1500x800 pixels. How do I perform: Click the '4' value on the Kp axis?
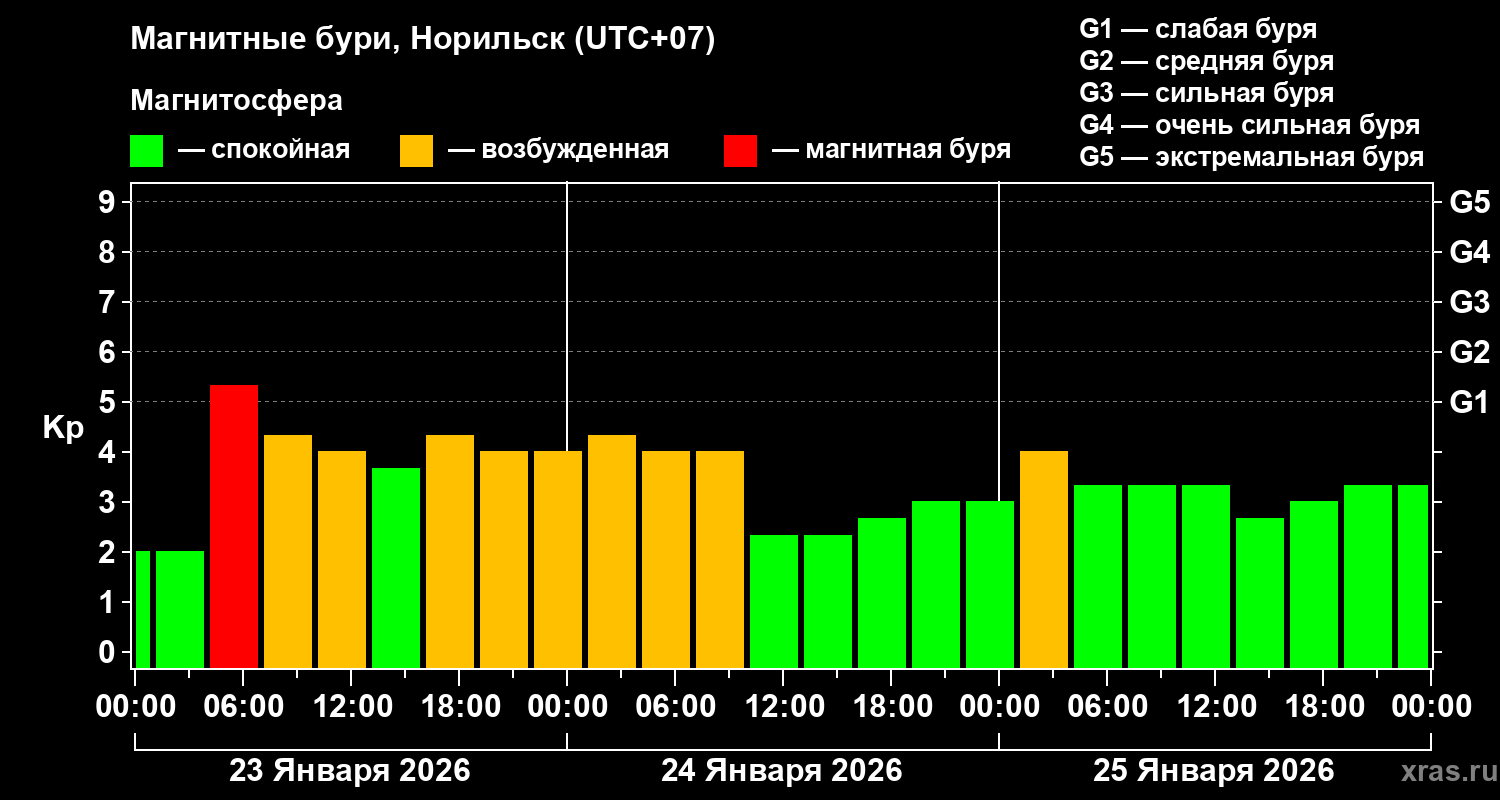click(109, 453)
